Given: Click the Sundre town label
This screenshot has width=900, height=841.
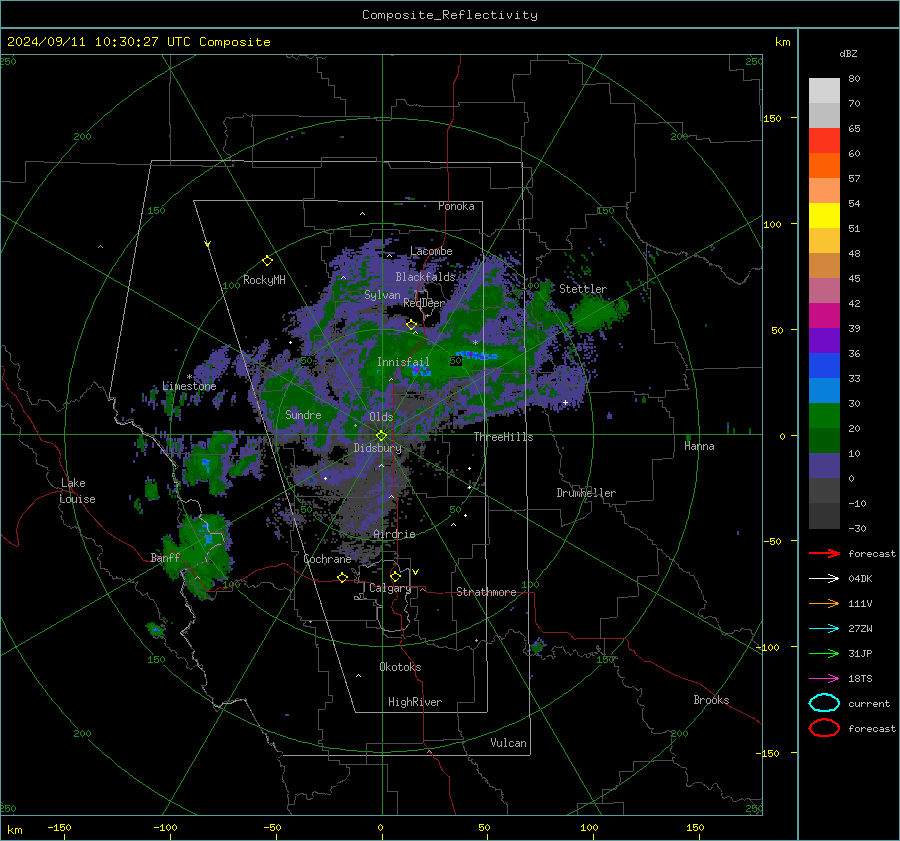Looking at the screenshot, I should click(303, 414).
